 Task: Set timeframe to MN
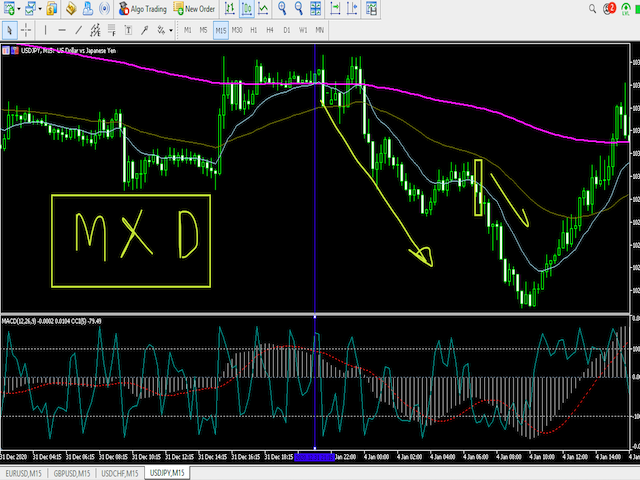pos(320,30)
